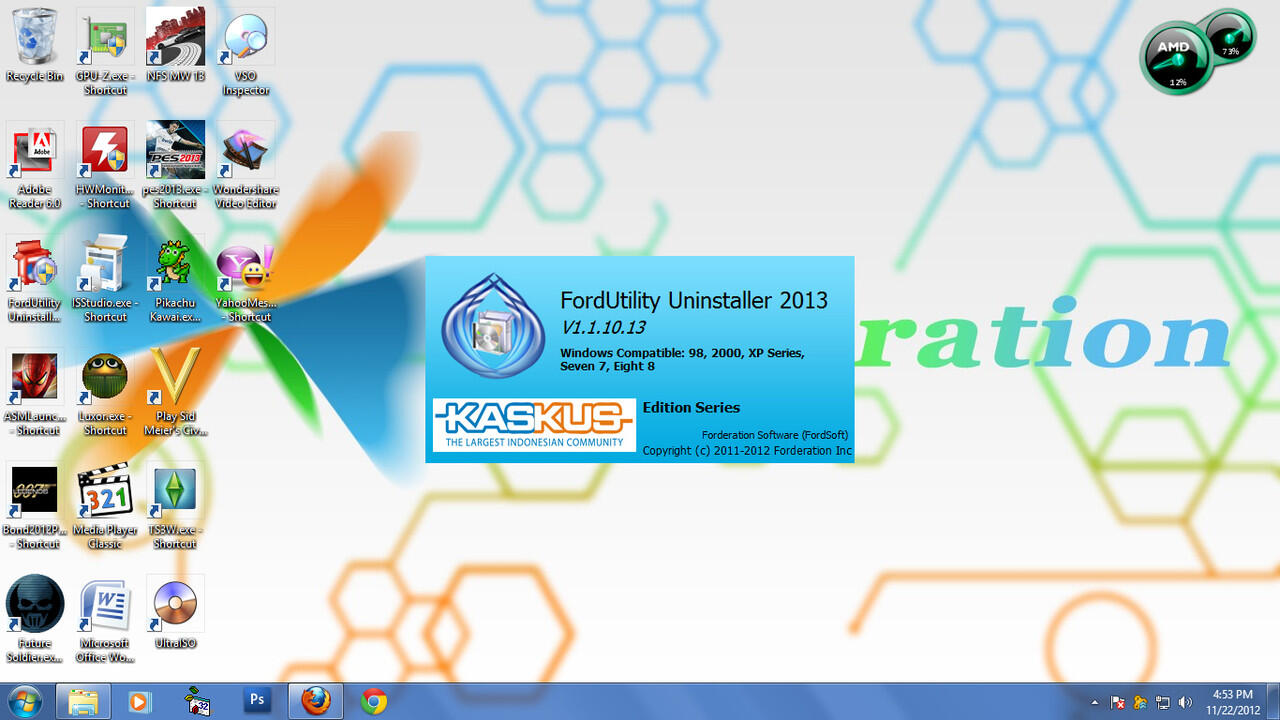Click the taskbar clock showing 4:53 PM
This screenshot has height=720, width=1280.
[1232, 701]
